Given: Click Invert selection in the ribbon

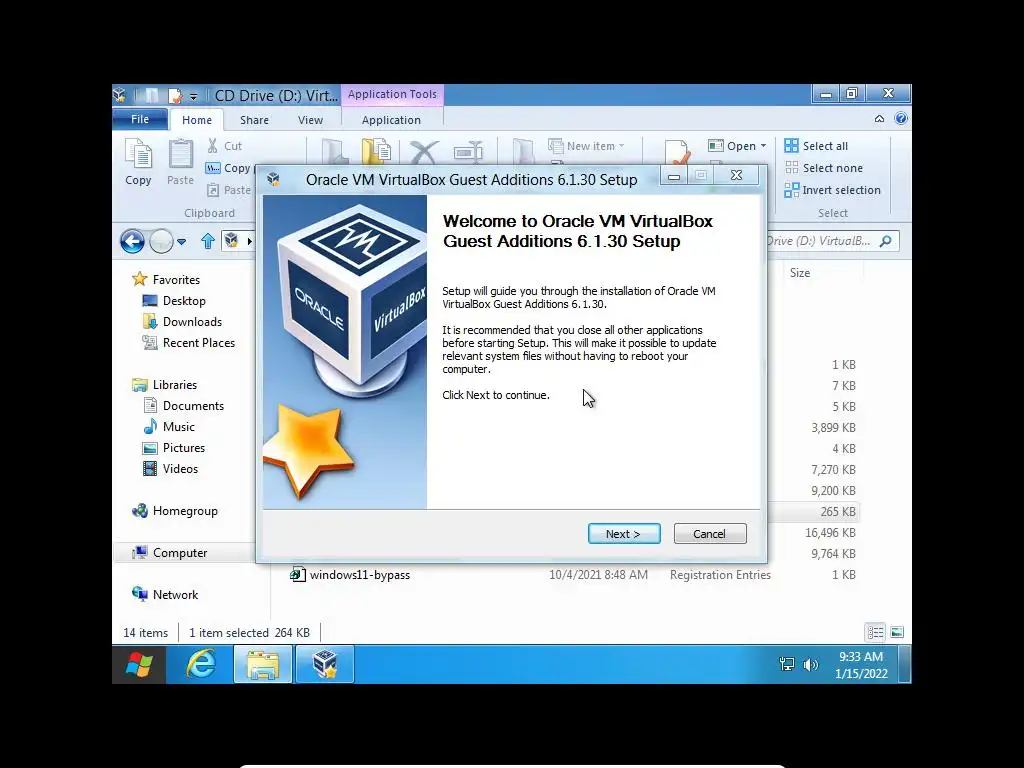Looking at the screenshot, I should pyautogui.click(x=833, y=190).
